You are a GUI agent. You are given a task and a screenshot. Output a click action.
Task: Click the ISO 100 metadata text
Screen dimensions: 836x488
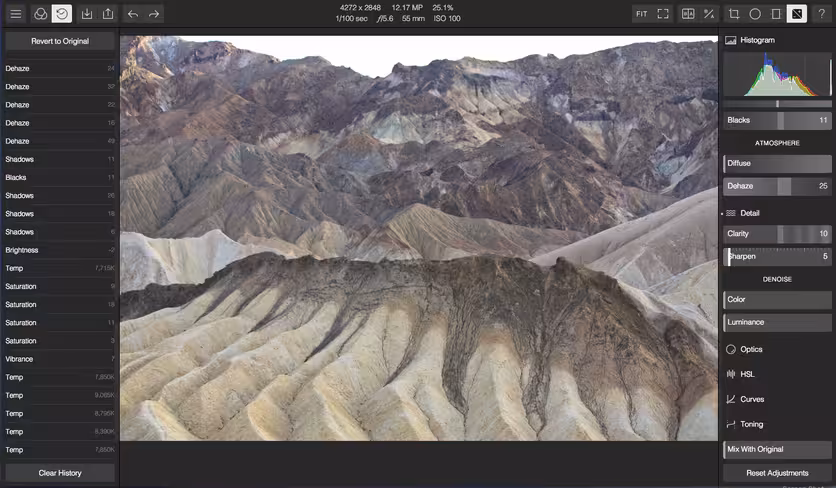tap(447, 18)
